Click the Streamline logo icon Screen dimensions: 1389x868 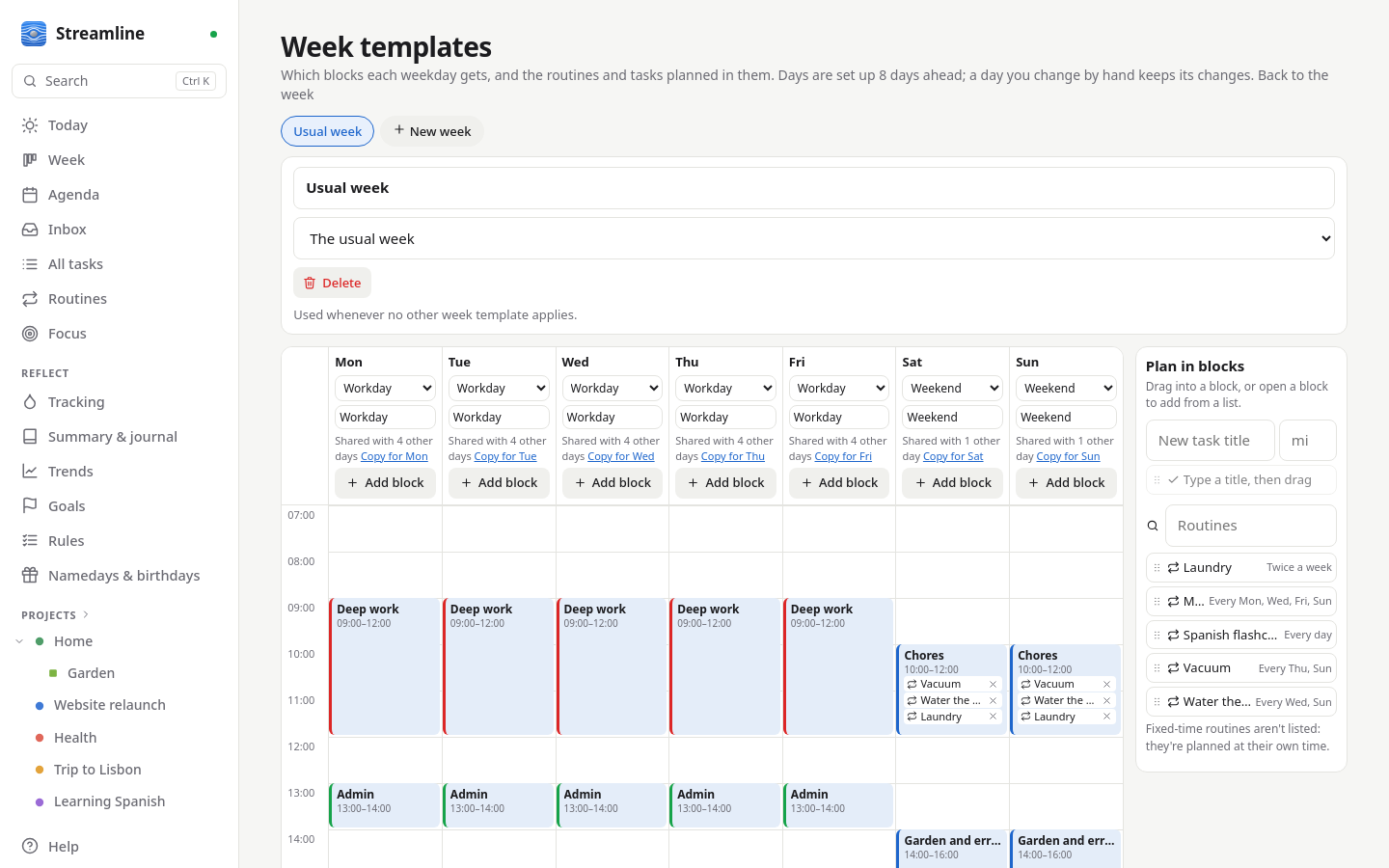point(34,34)
